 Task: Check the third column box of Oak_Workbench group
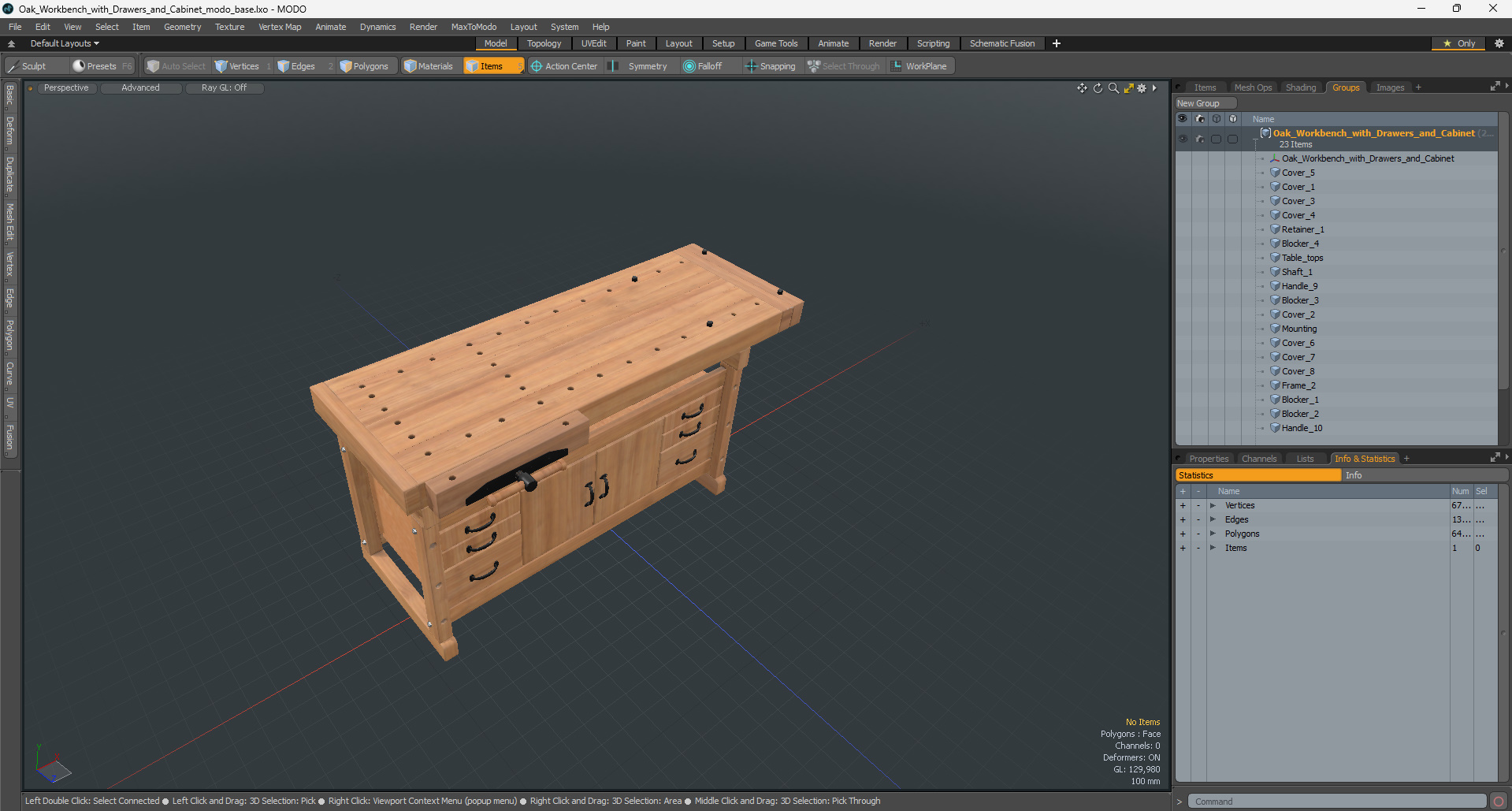pyautogui.click(x=1216, y=139)
